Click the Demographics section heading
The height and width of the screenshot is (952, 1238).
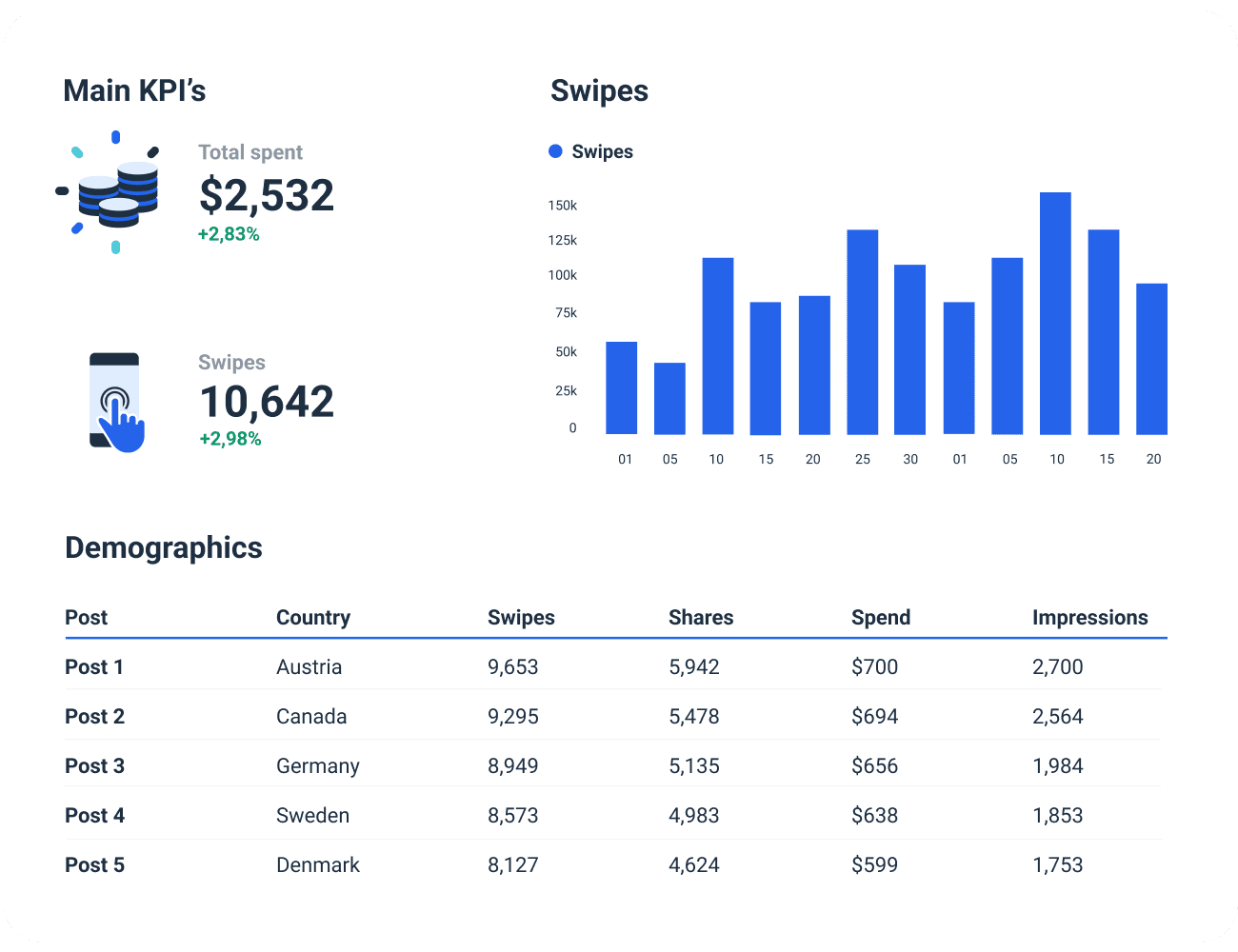163,547
